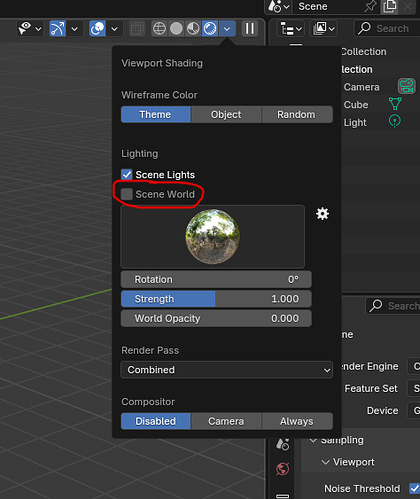The width and height of the screenshot is (420, 499).
Task: Set wireframe color to Theme
Action: click(156, 114)
